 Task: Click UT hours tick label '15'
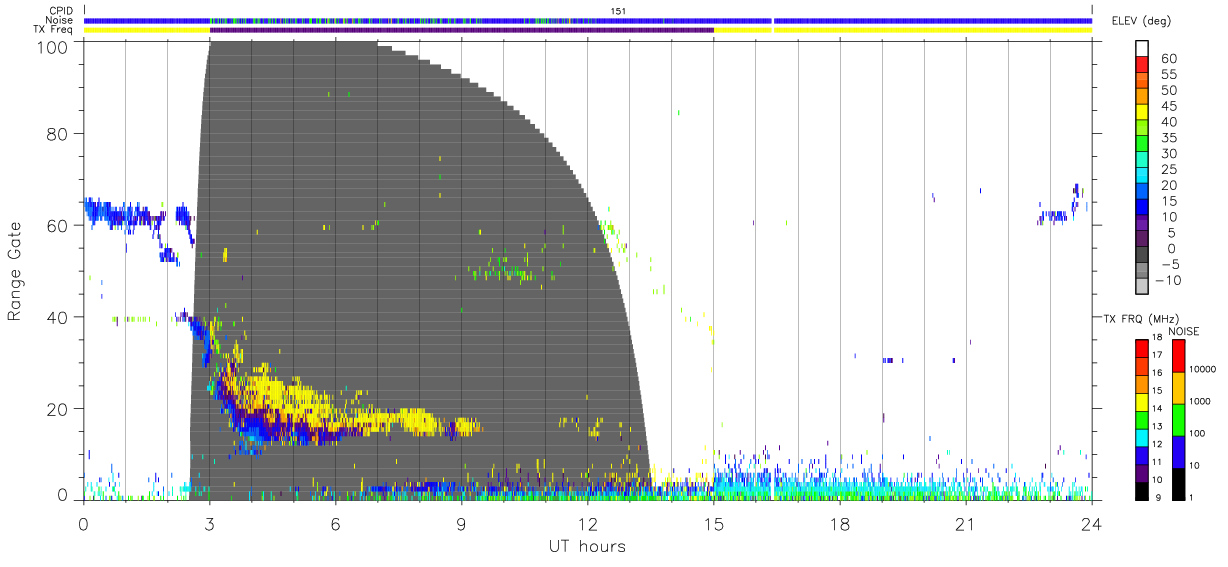713,524
